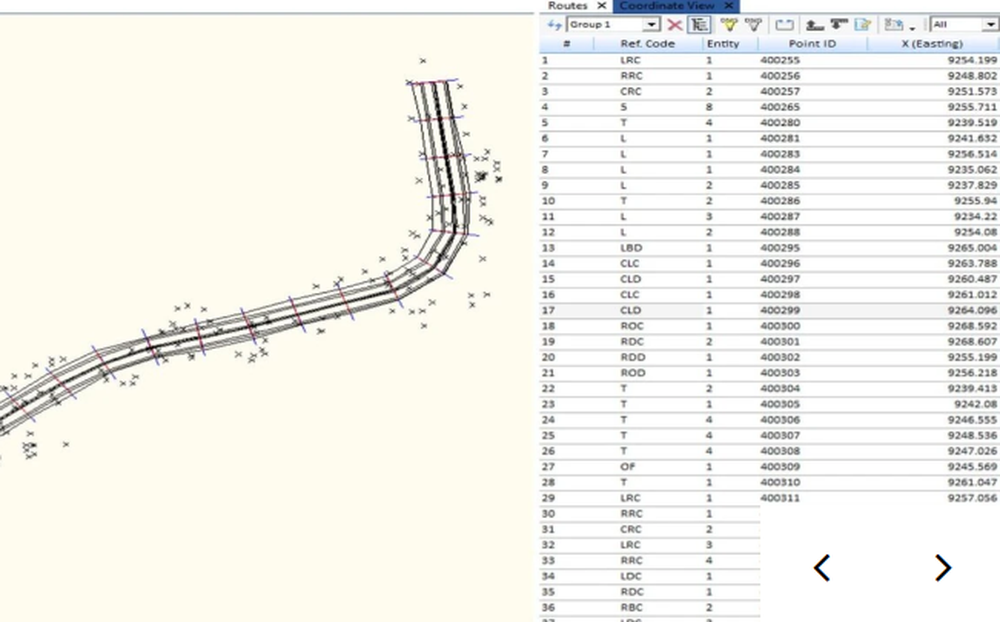Select the LBD ref code in row 13
The width and height of the screenshot is (1000, 622).
(x=631, y=248)
